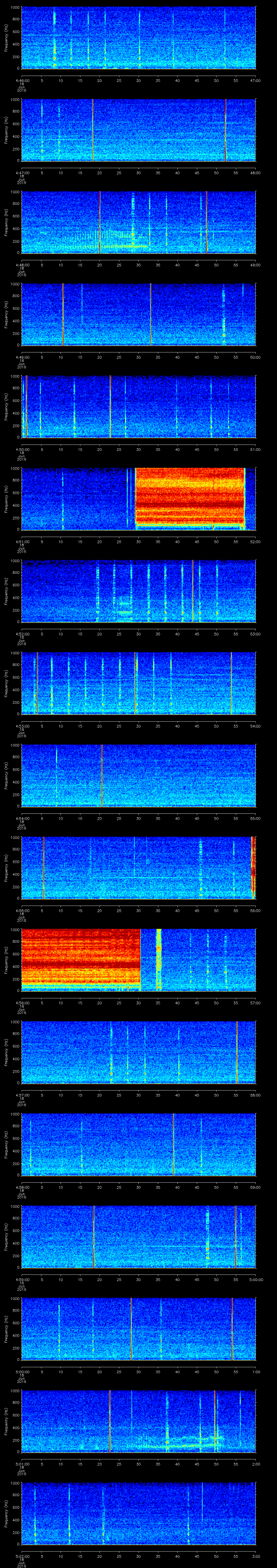
Task: Click the 49:00 end time label
Action: (x=255, y=264)
